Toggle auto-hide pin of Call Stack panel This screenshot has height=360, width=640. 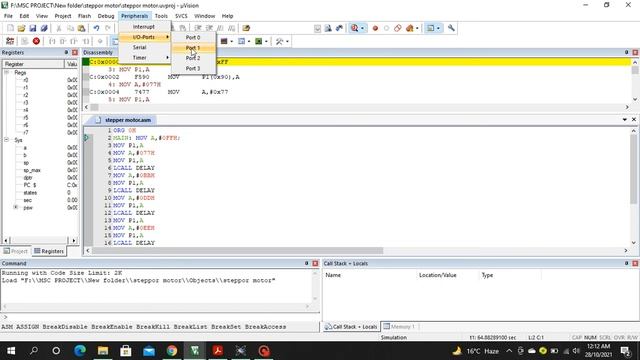tap(627, 263)
